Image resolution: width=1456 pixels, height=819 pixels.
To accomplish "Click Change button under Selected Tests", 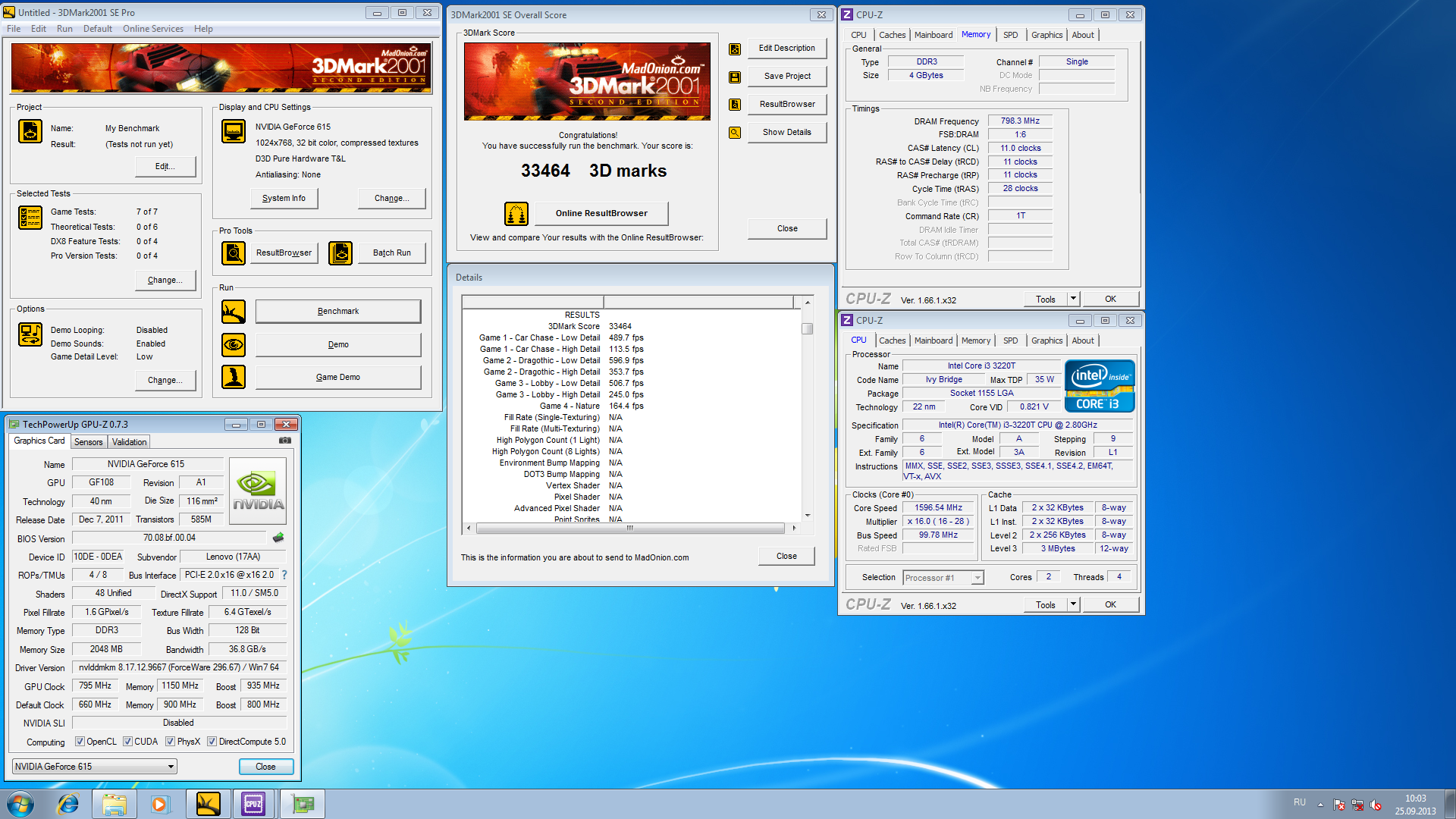I will [x=165, y=281].
